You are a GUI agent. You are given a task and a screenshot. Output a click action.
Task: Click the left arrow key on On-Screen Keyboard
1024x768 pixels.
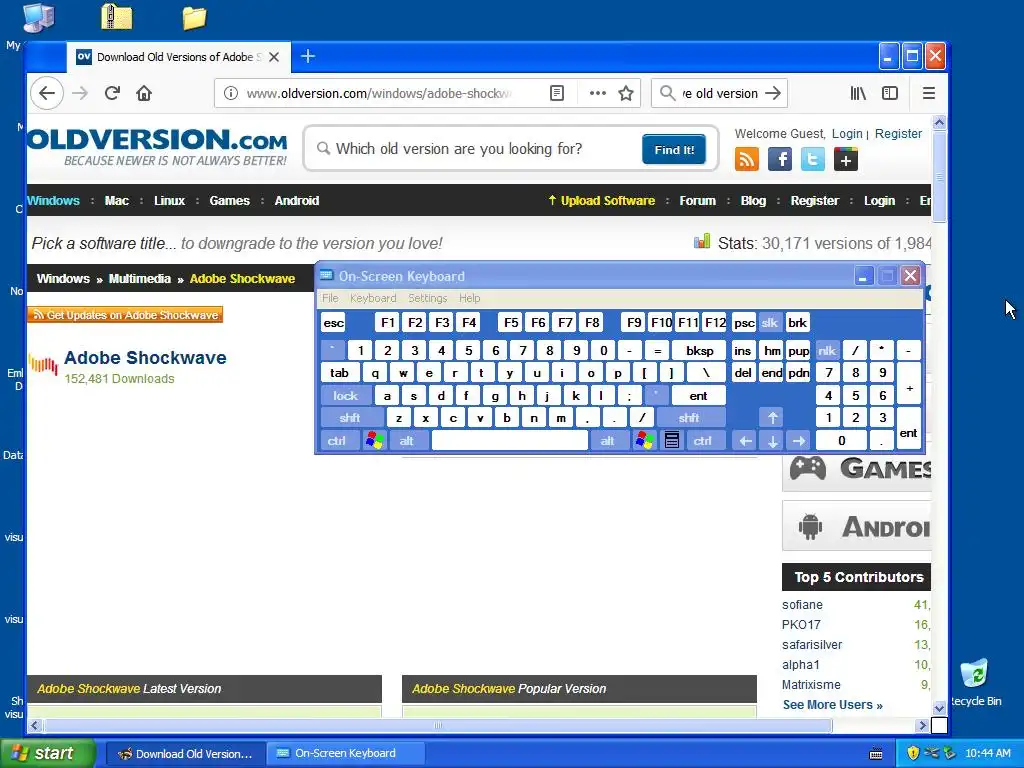[x=745, y=441]
